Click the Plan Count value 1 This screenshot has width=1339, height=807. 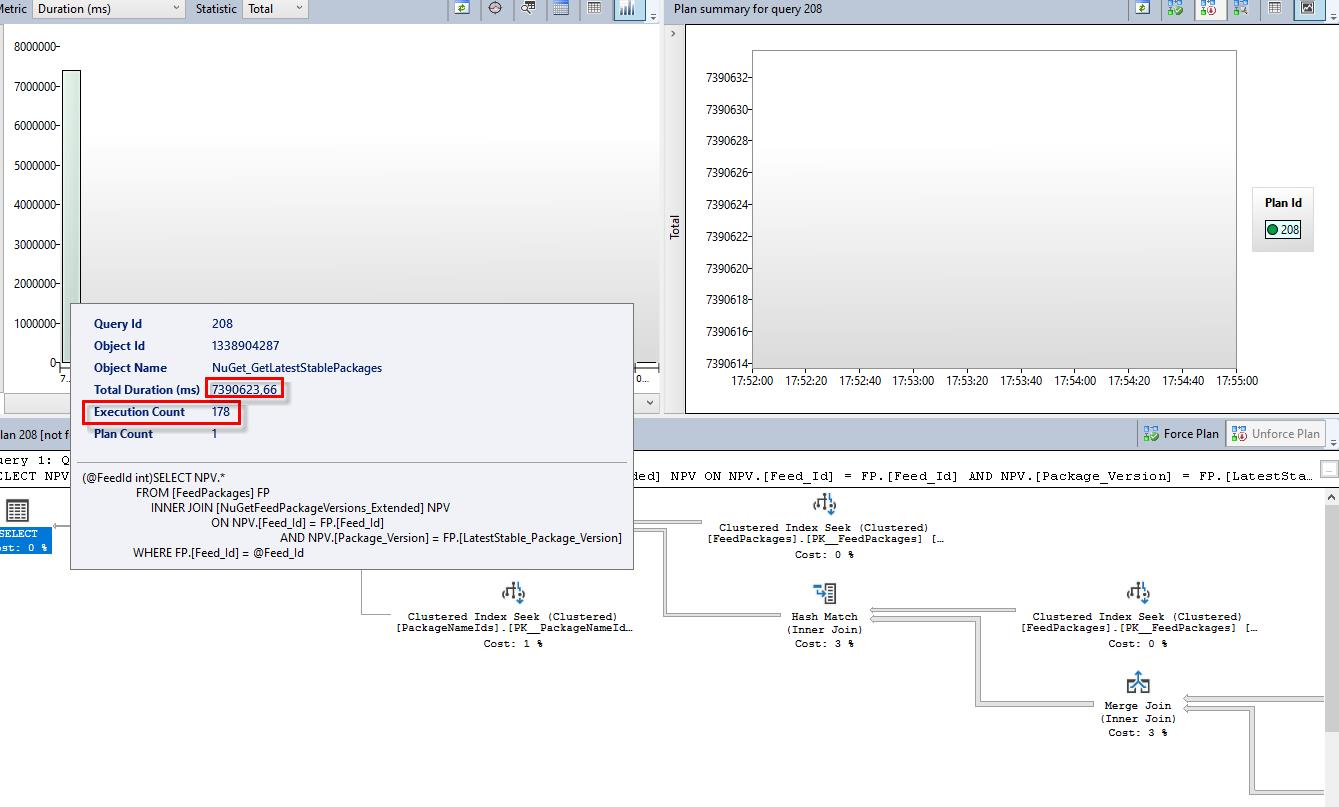point(214,434)
